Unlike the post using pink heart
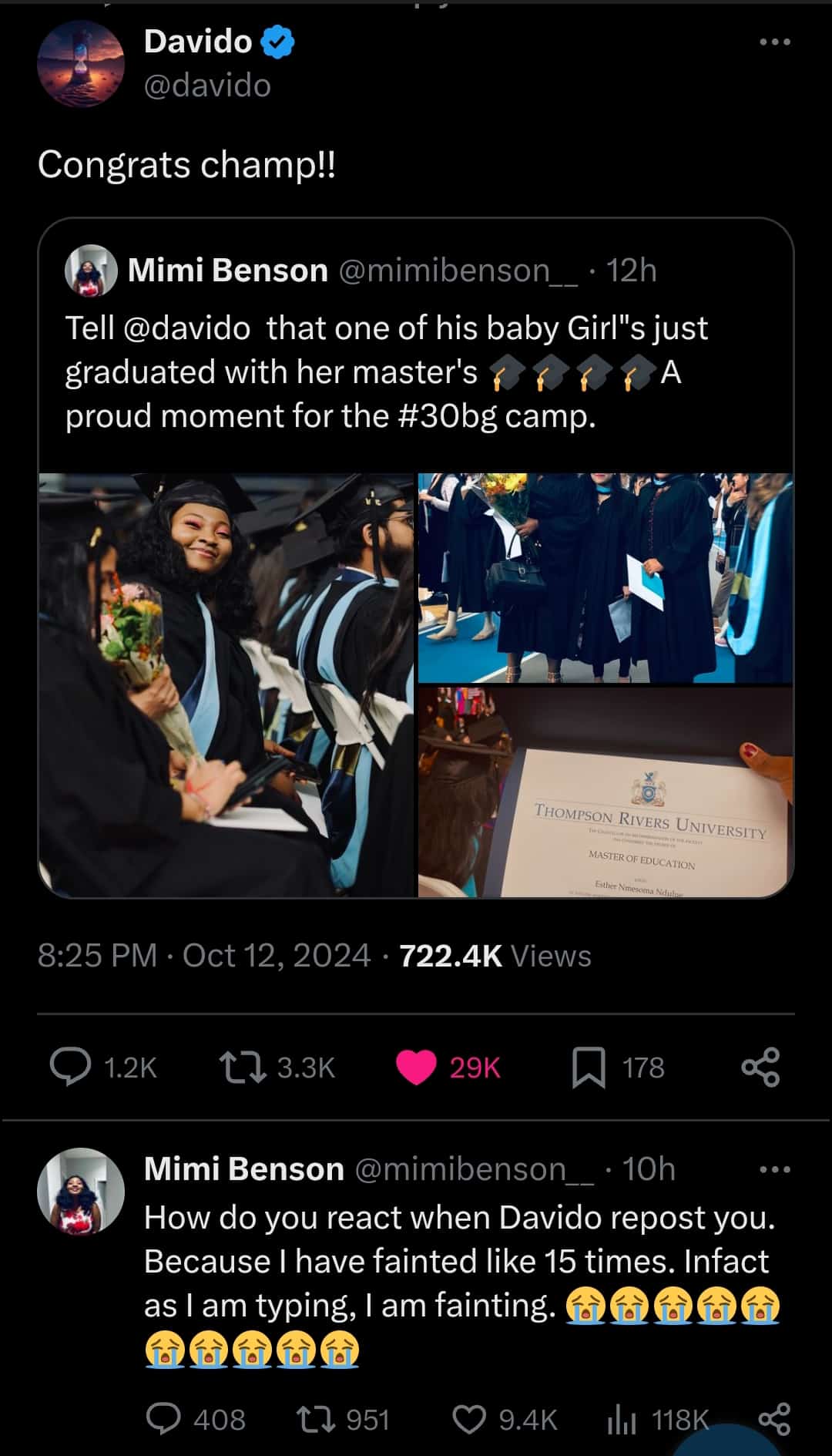Viewport: 832px width, 1456px height. tap(416, 1068)
